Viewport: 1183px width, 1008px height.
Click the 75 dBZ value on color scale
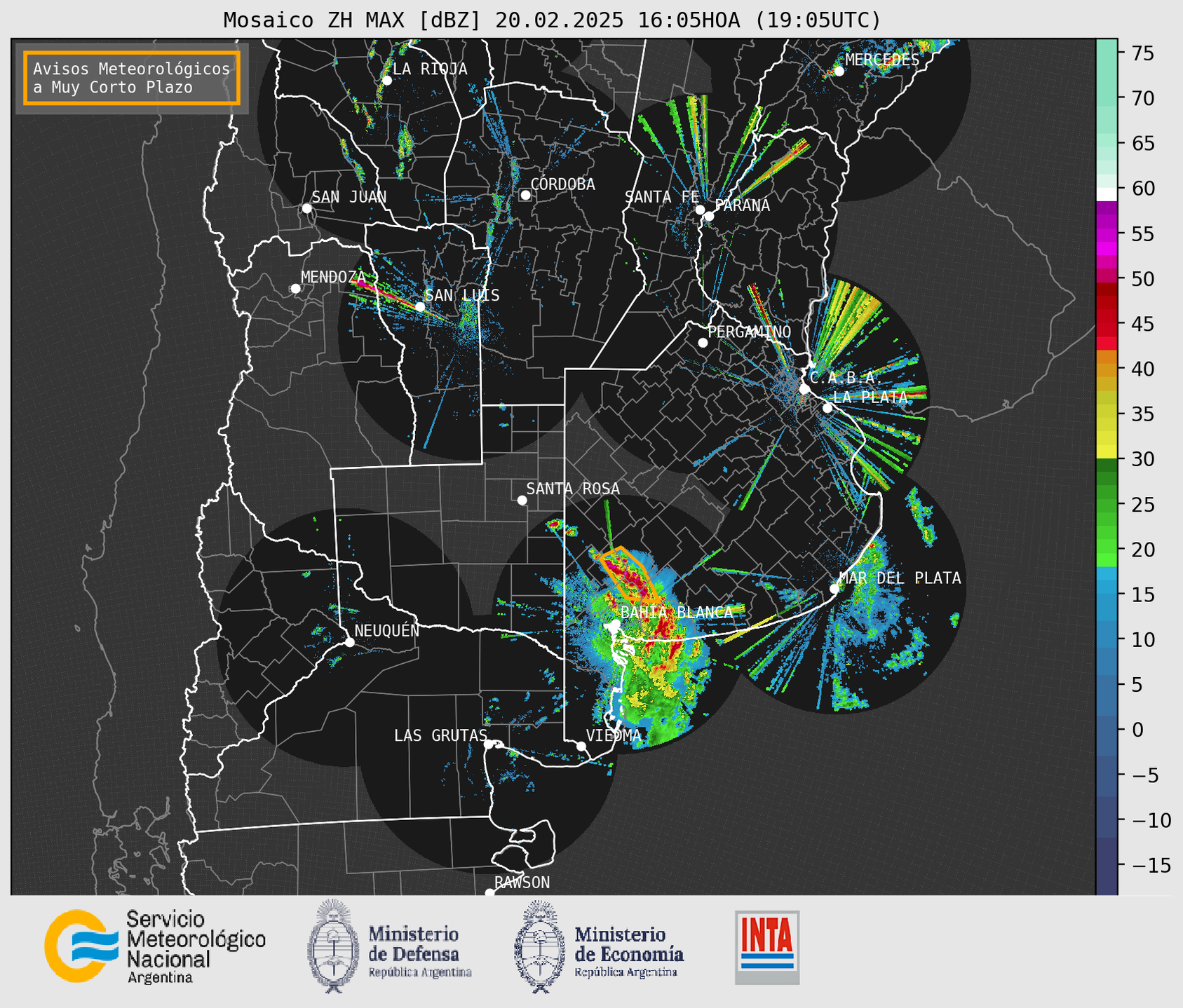1142,53
